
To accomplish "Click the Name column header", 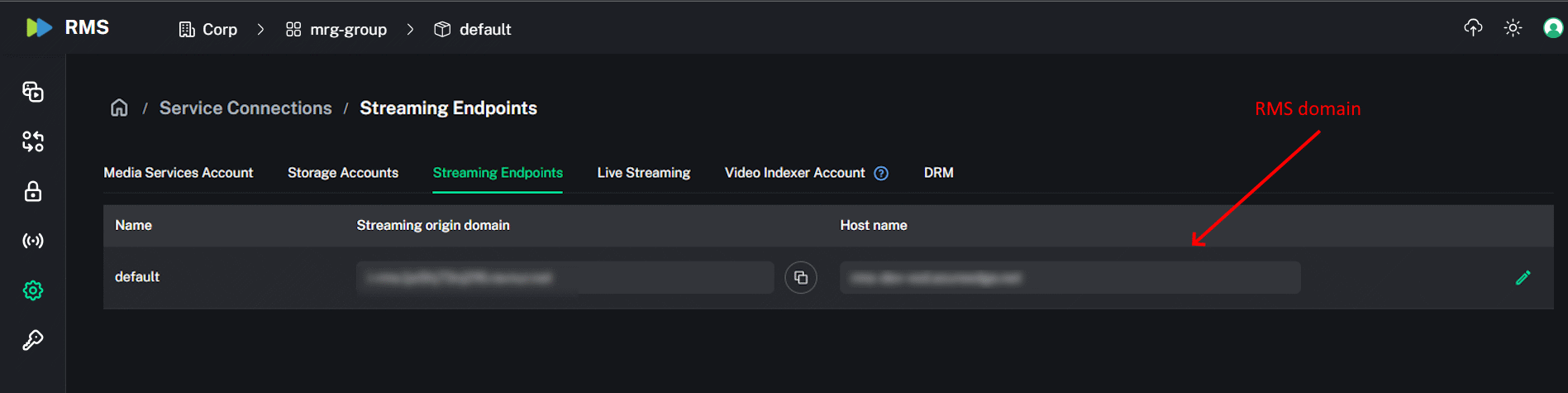I will coord(133,225).
